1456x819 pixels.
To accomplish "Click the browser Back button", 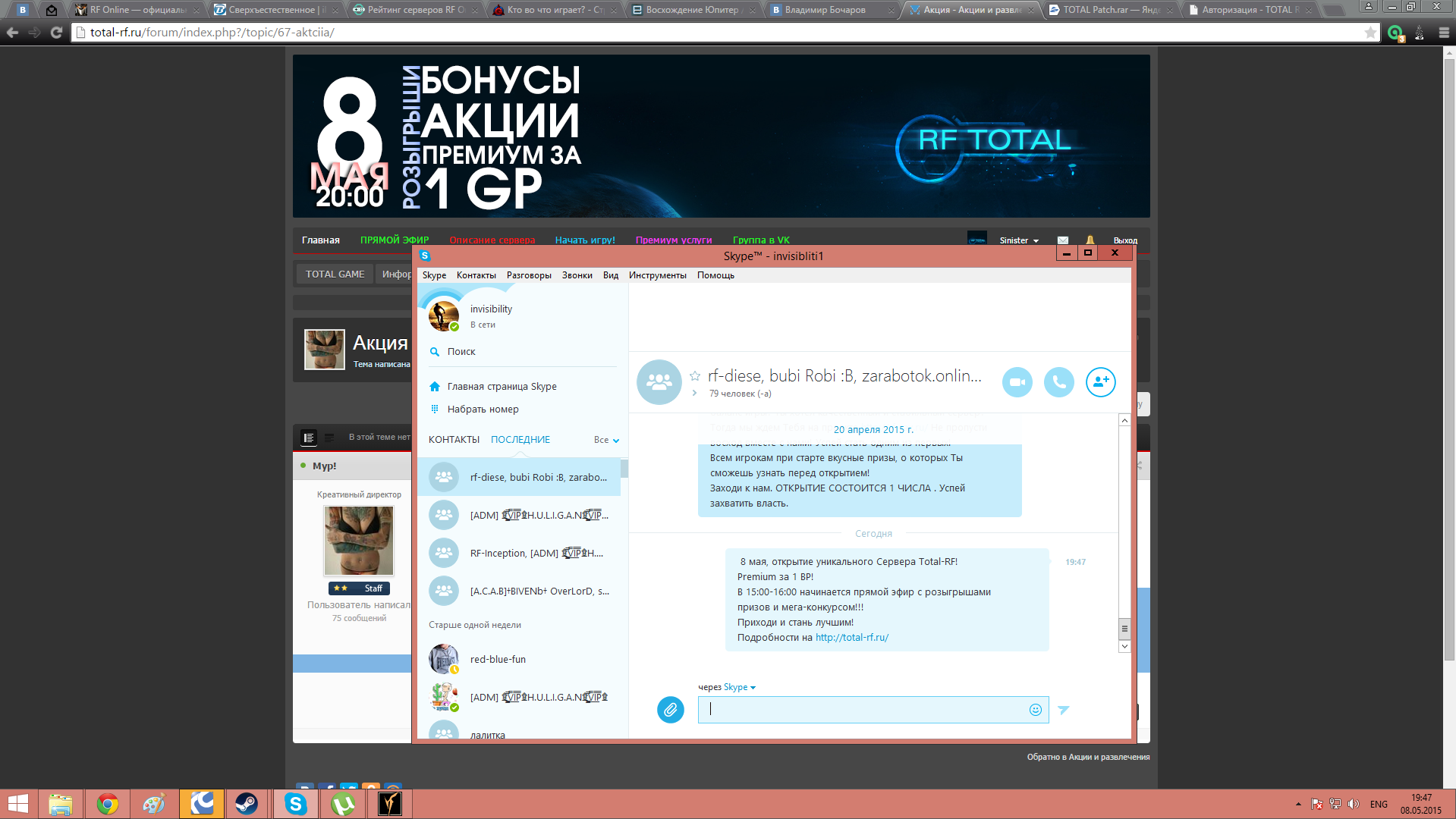I will point(12,33).
